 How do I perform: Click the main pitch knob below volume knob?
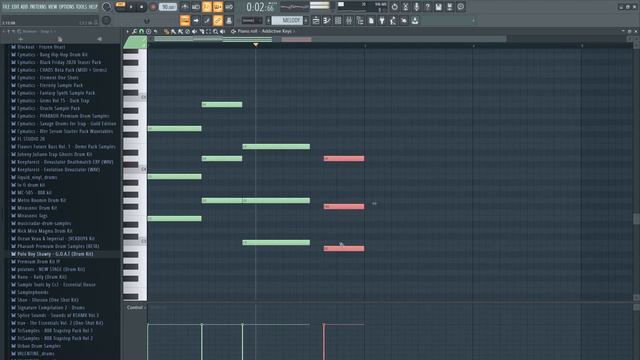tap(107, 20)
